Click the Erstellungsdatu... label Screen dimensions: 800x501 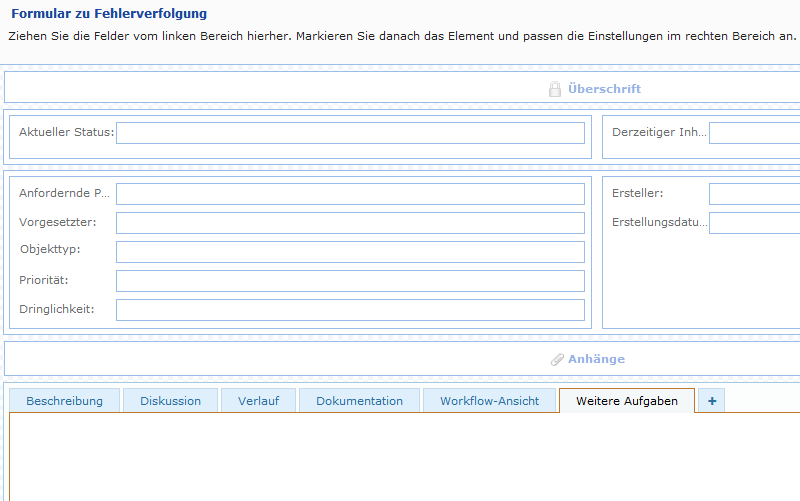pyautogui.click(x=660, y=222)
